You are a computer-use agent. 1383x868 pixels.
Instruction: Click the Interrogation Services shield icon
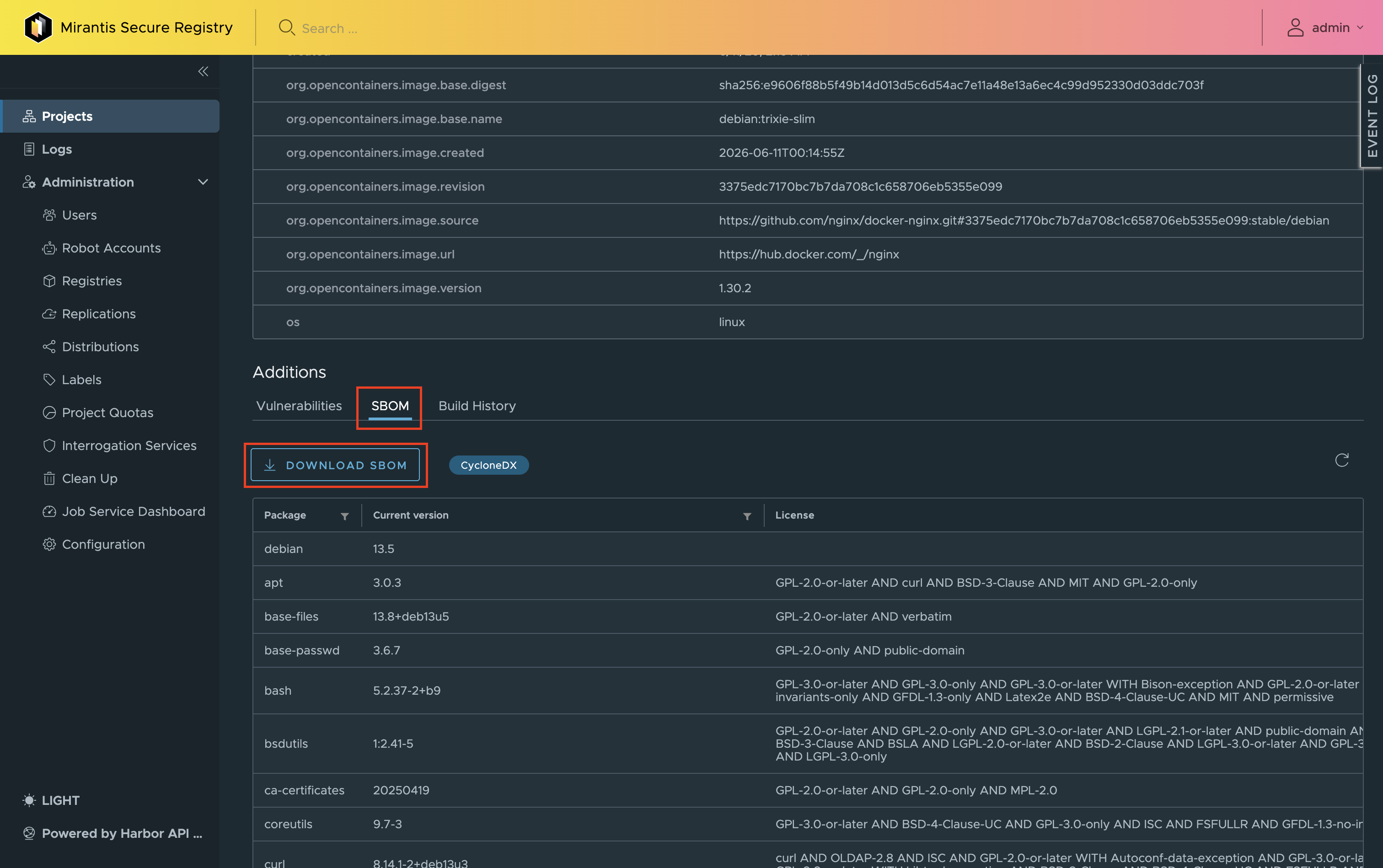point(49,445)
